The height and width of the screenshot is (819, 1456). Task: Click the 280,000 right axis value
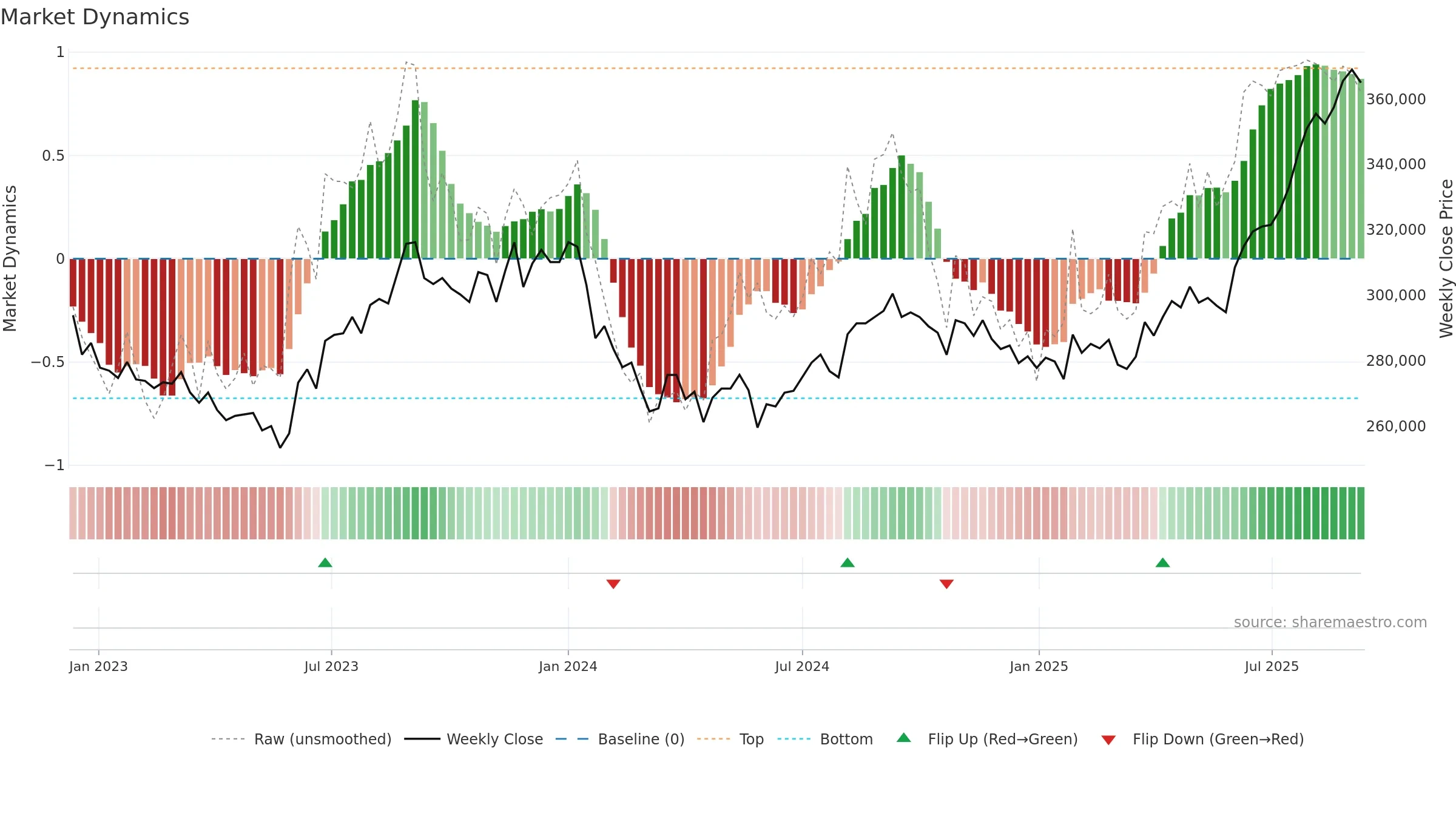tap(1396, 360)
